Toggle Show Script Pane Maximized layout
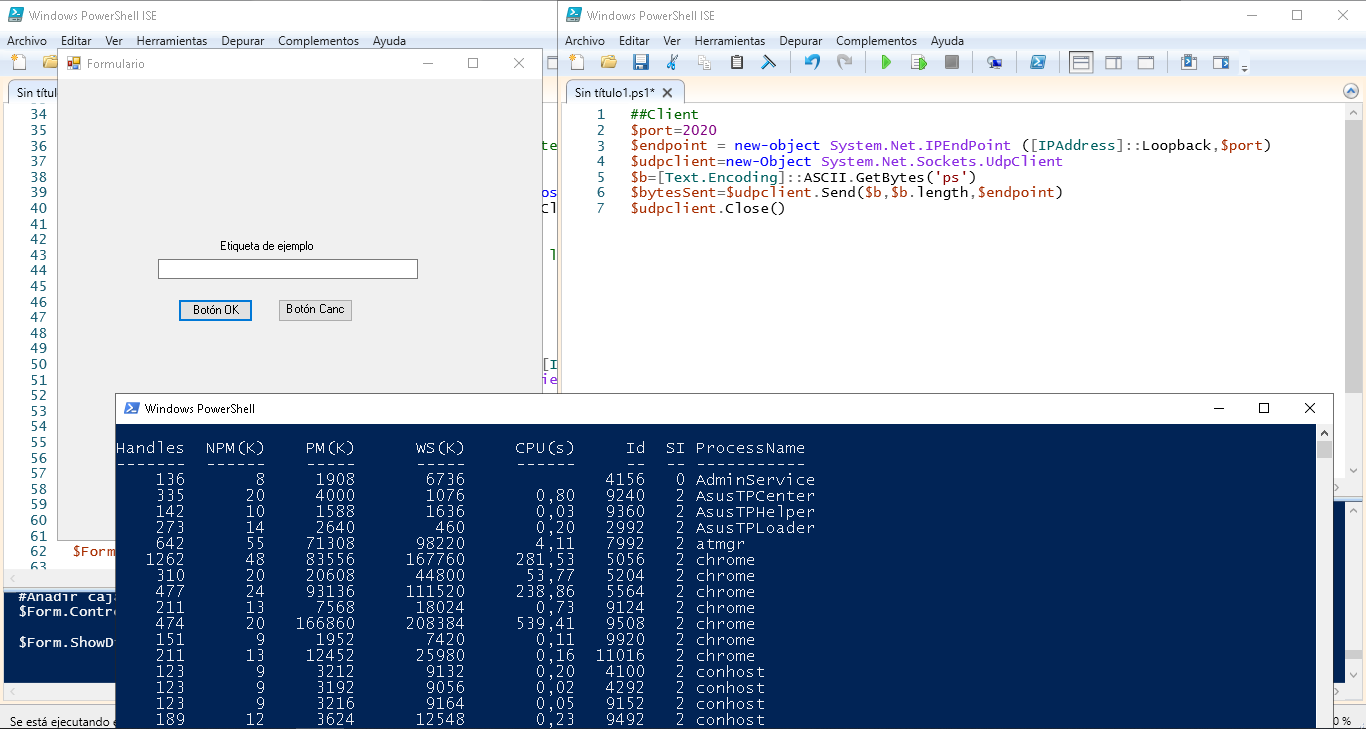The width and height of the screenshot is (1366, 729). click(x=1146, y=62)
